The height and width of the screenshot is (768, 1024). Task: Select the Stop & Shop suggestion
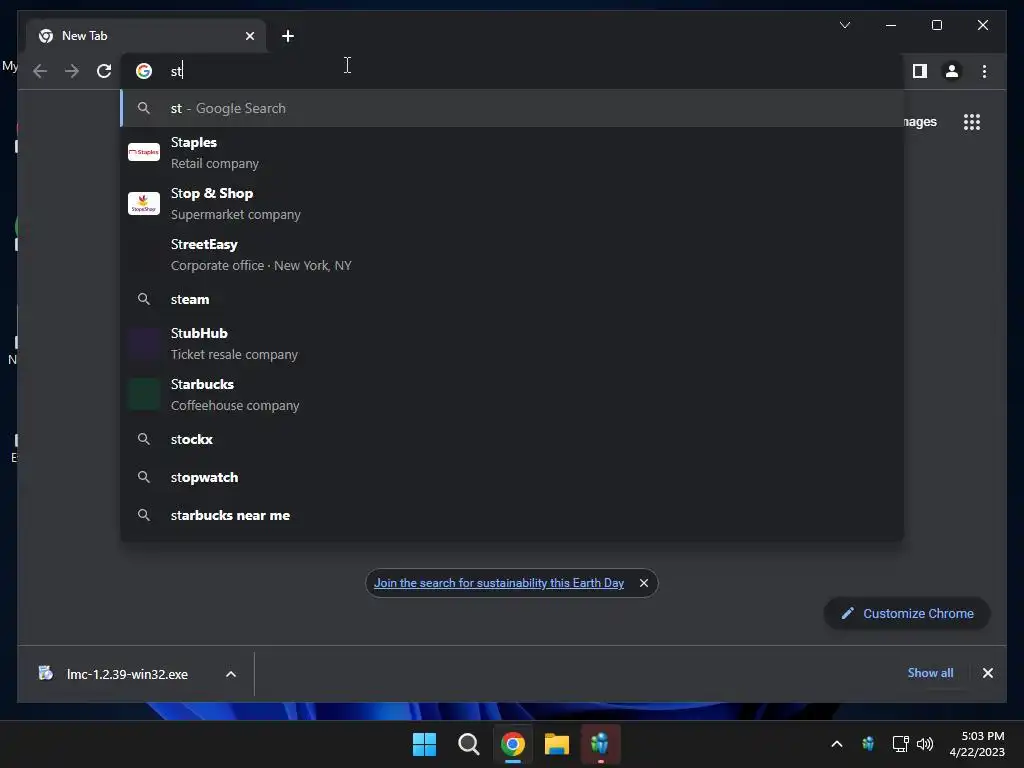[x=512, y=204]
